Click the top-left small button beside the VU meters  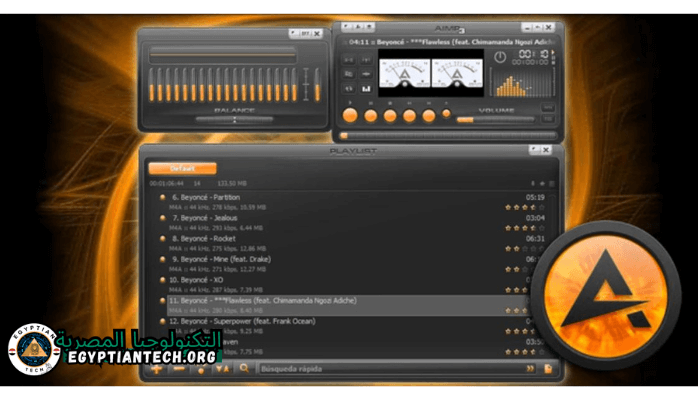[349, 59]
